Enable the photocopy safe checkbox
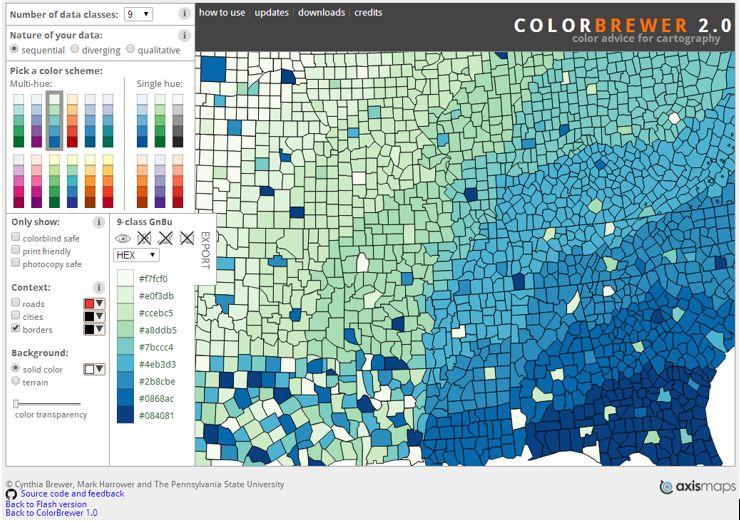 point(16,262)
